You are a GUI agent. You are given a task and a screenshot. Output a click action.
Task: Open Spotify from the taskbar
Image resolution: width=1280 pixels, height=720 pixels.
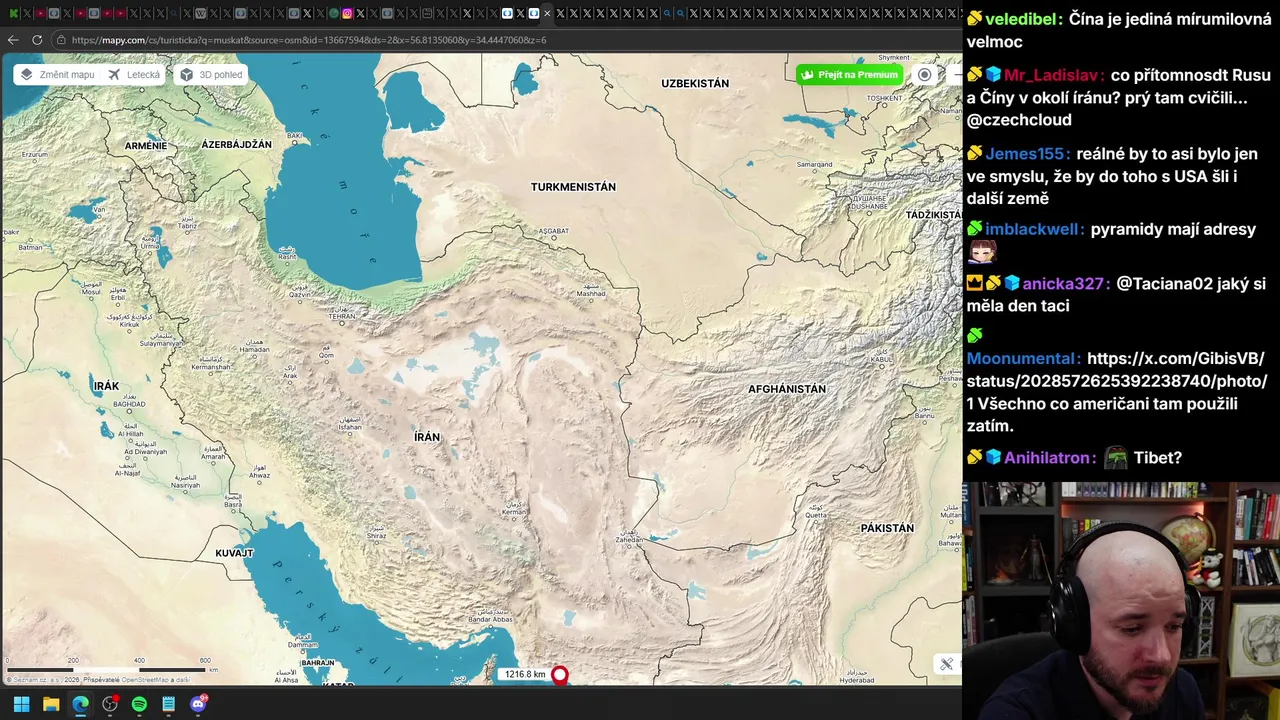pos(139,704)
